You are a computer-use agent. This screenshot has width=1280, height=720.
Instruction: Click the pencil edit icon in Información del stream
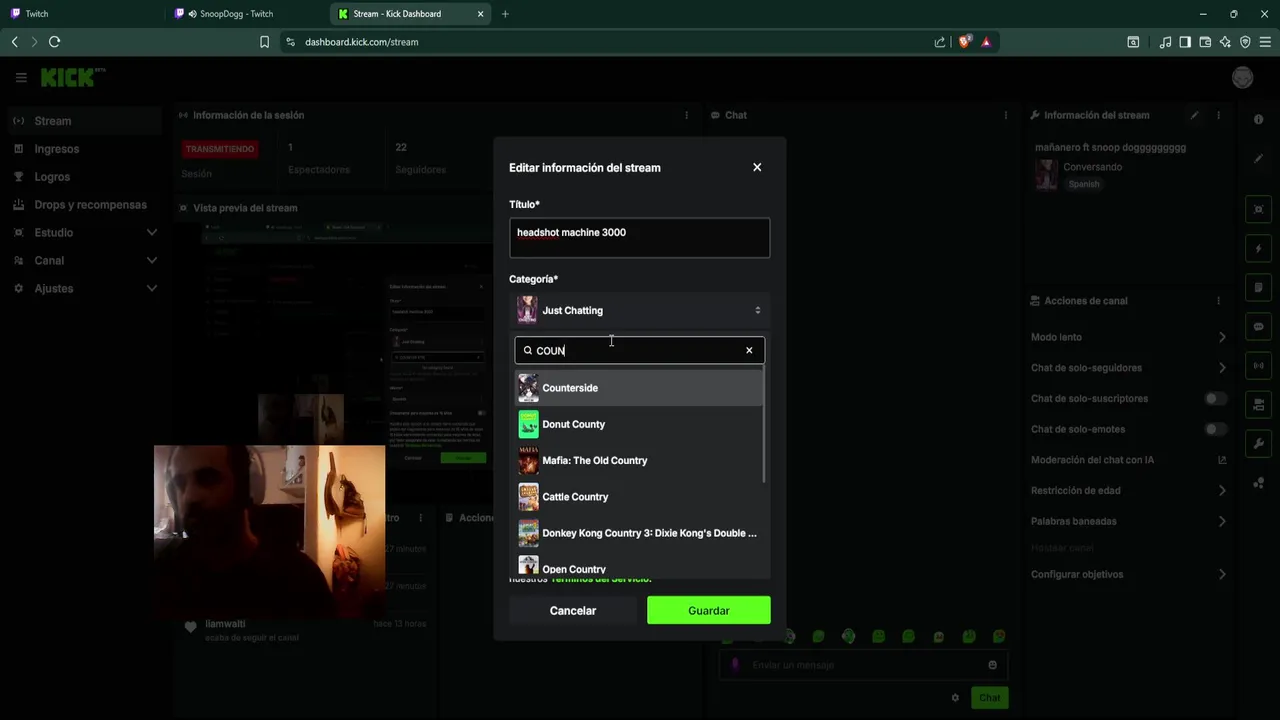[x=1194, y=115]
